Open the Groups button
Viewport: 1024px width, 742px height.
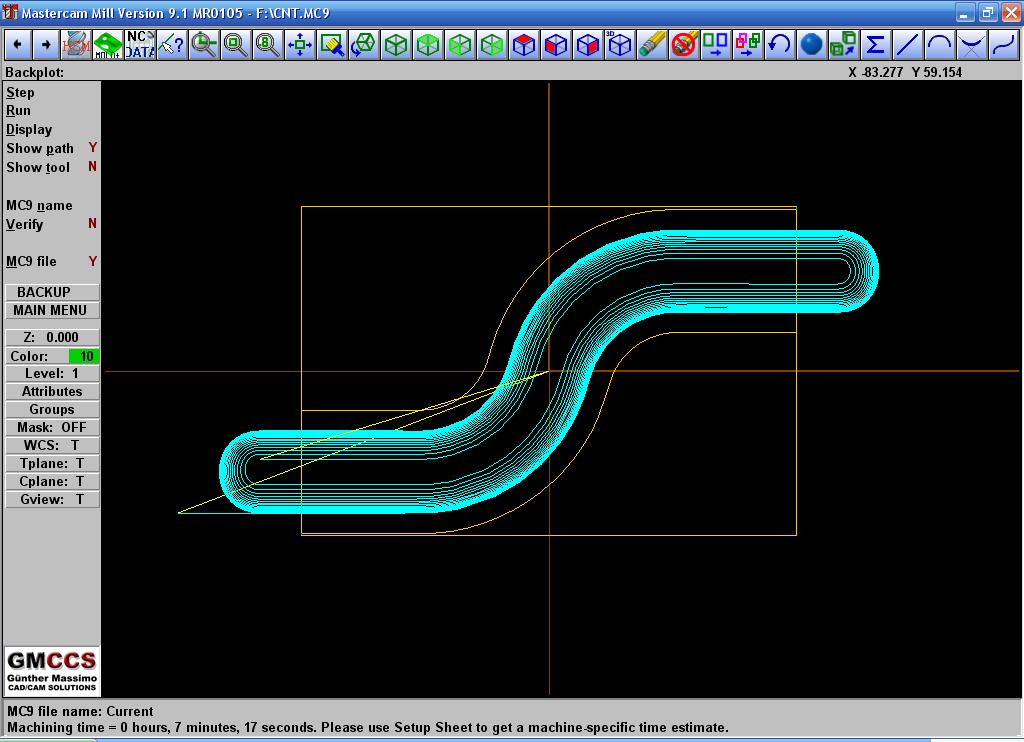(52, 410)
